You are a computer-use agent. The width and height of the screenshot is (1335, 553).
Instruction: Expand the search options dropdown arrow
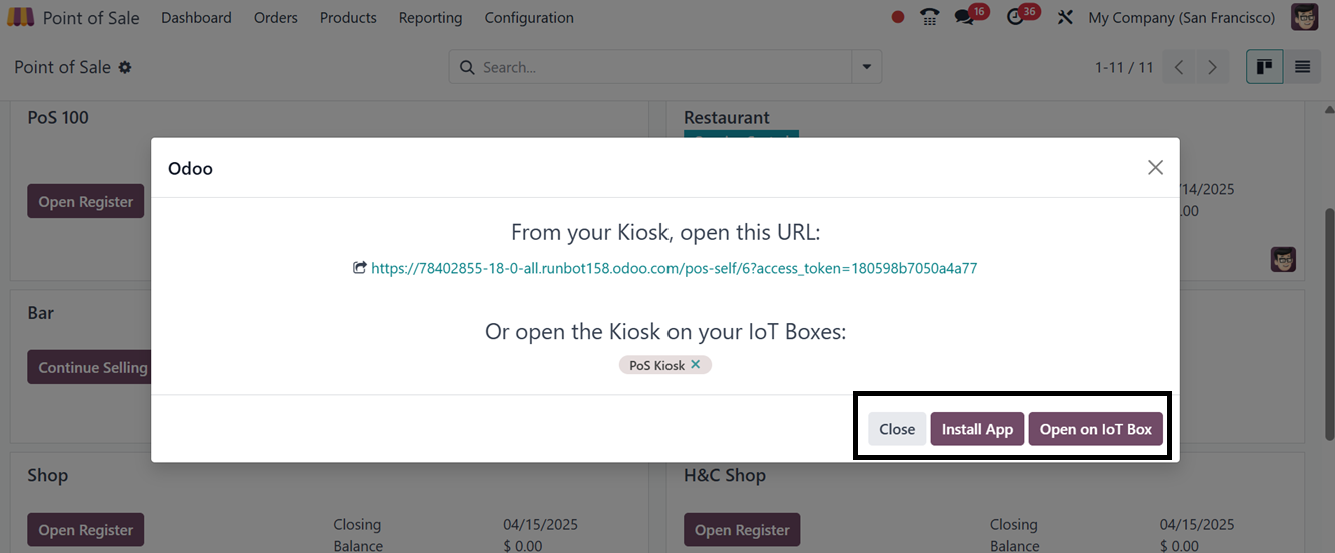866,67
